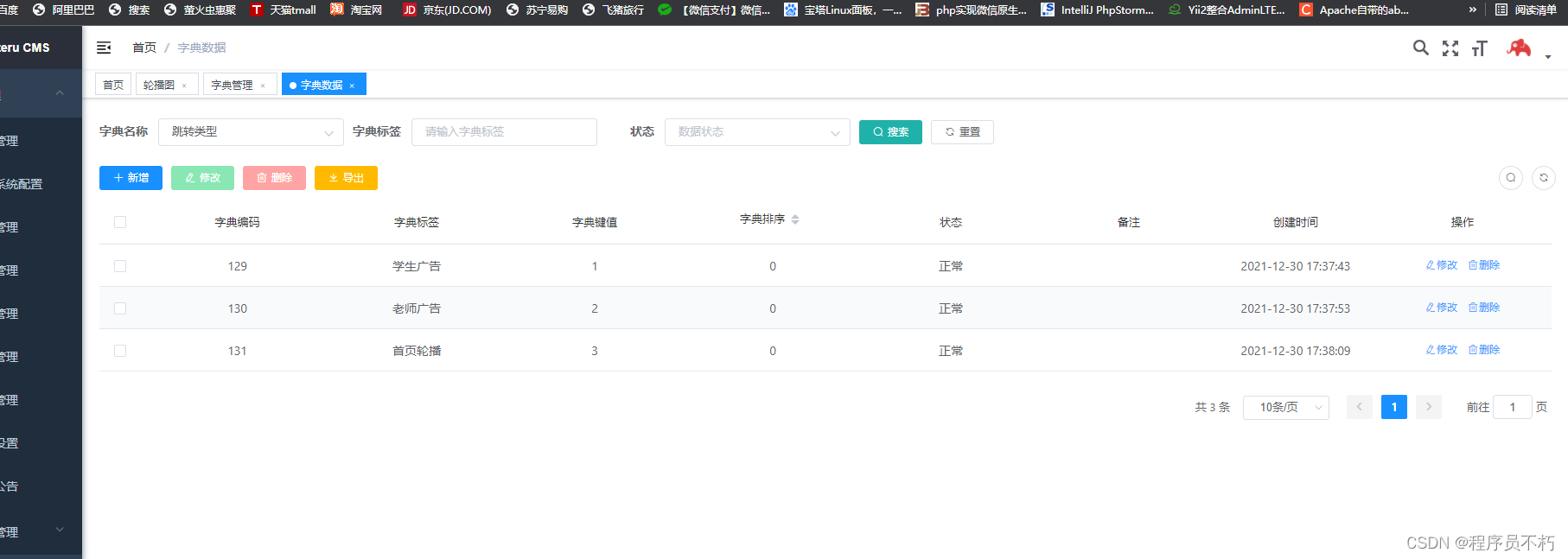
Task: Open php实现微信原生 bookmark
Action: pyautogui.click(x=972, y=10)
